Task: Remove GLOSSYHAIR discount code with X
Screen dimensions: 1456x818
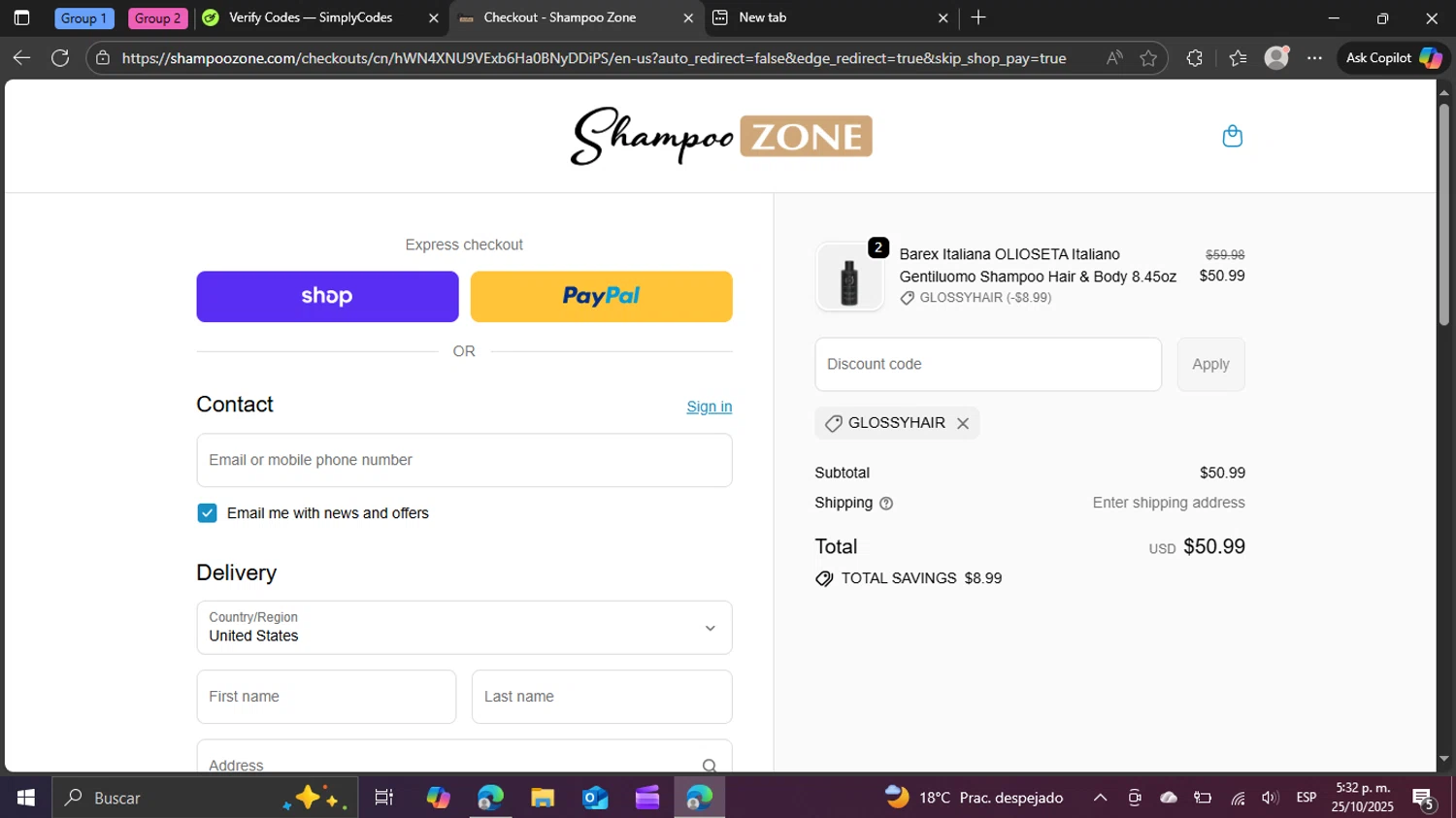Action: 963,423
